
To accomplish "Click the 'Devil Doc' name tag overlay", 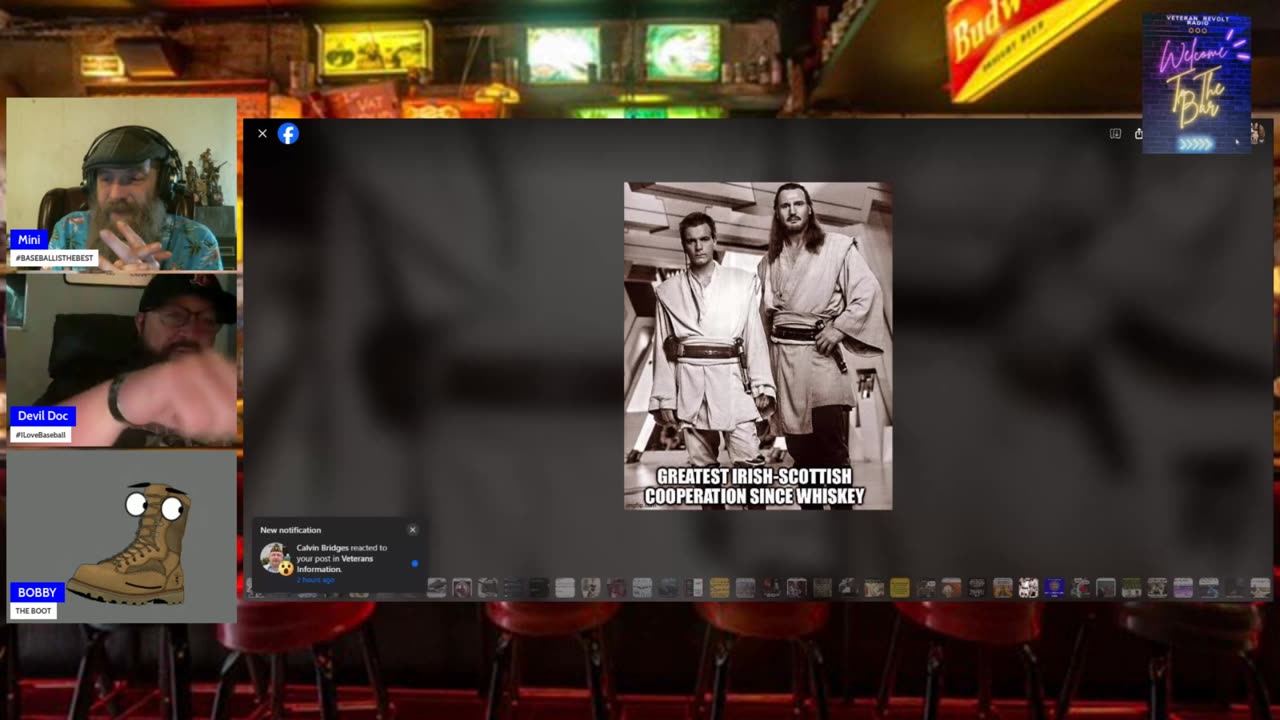I will pyautogui.click(x=43, y=416).
